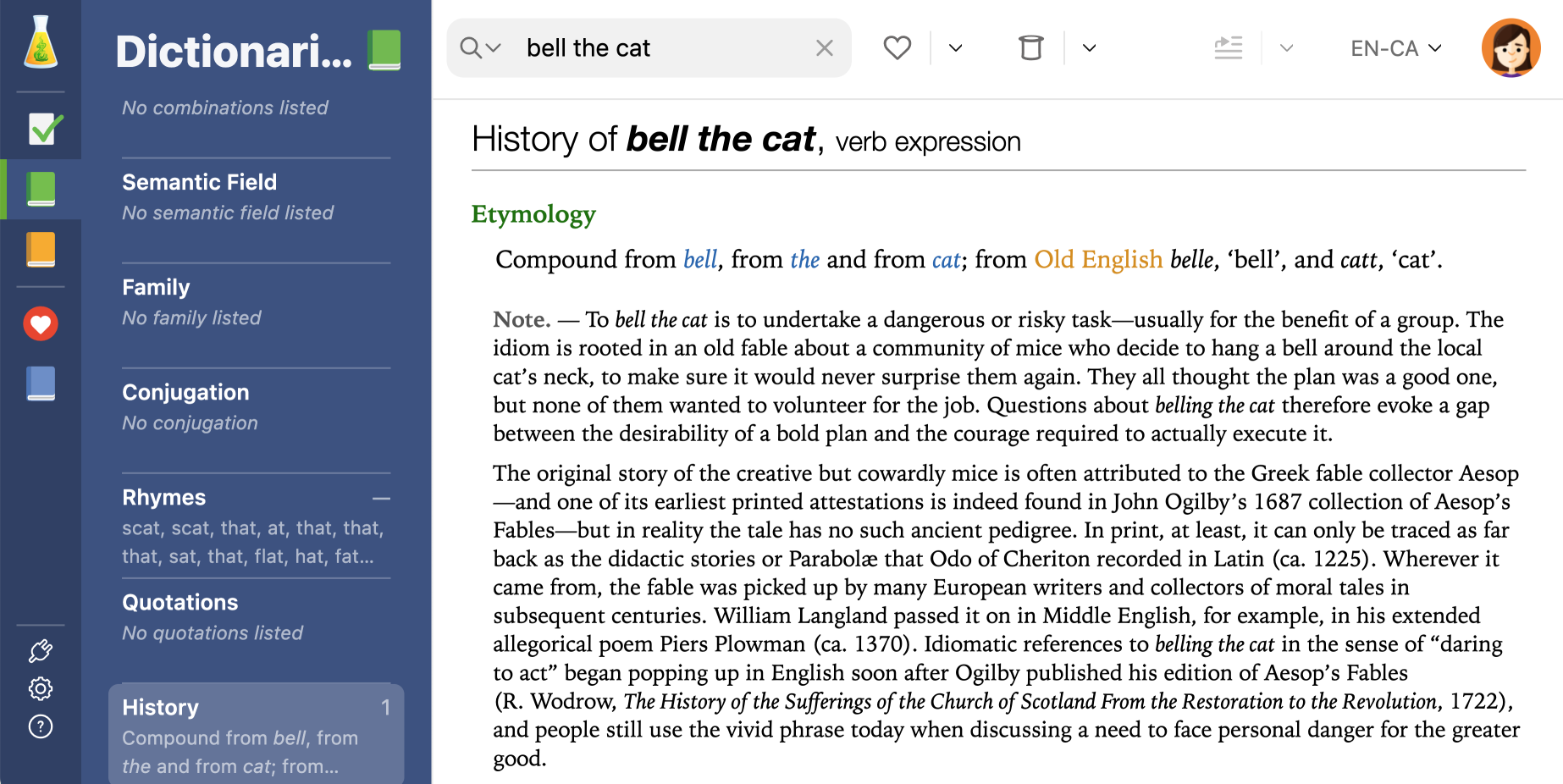The image size is (1563, 784).
Task: Open the EN-CA language dropdown
Action: point(1394,47)
